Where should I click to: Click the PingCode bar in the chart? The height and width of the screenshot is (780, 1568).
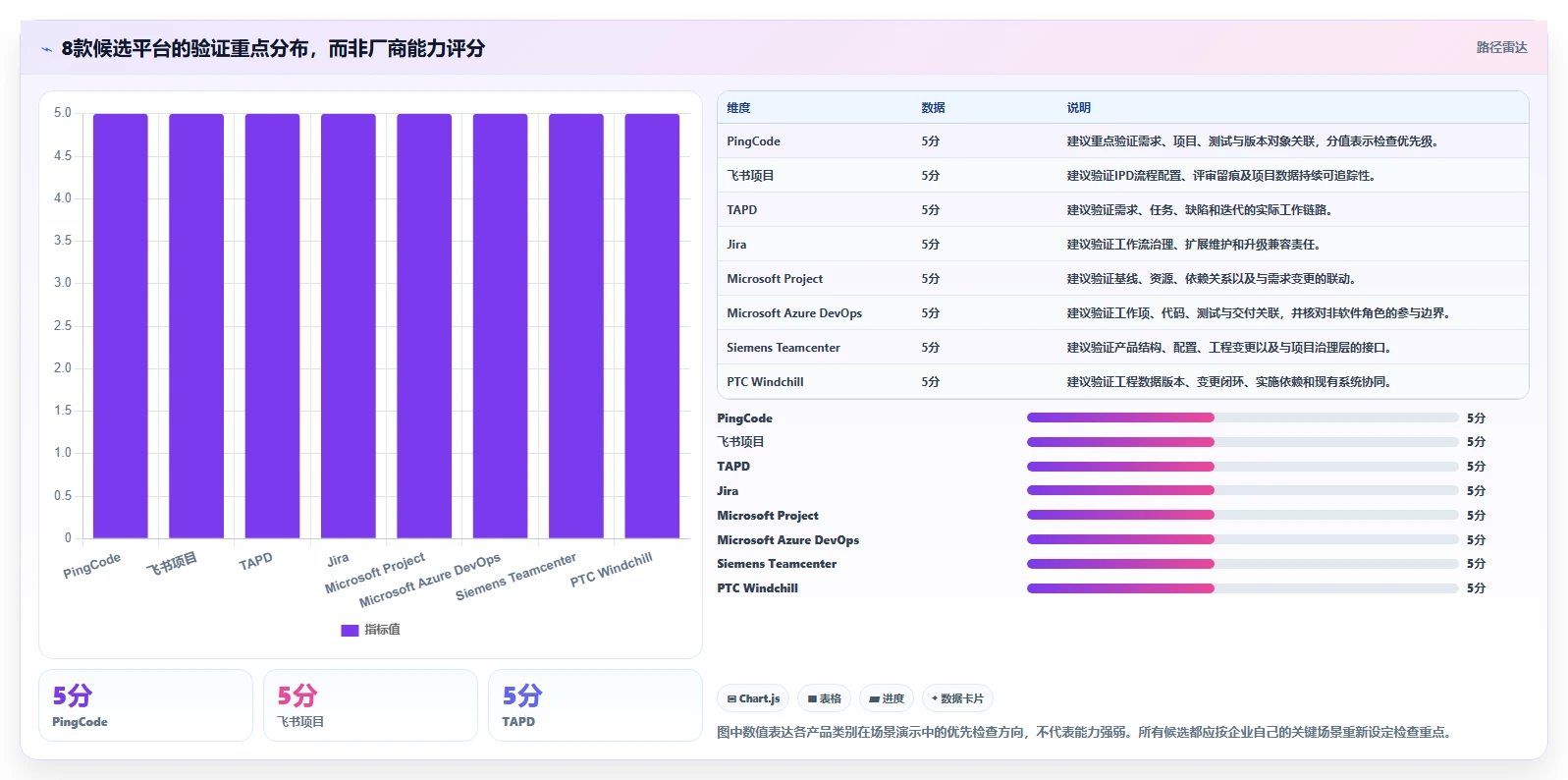tap(121, 326)
